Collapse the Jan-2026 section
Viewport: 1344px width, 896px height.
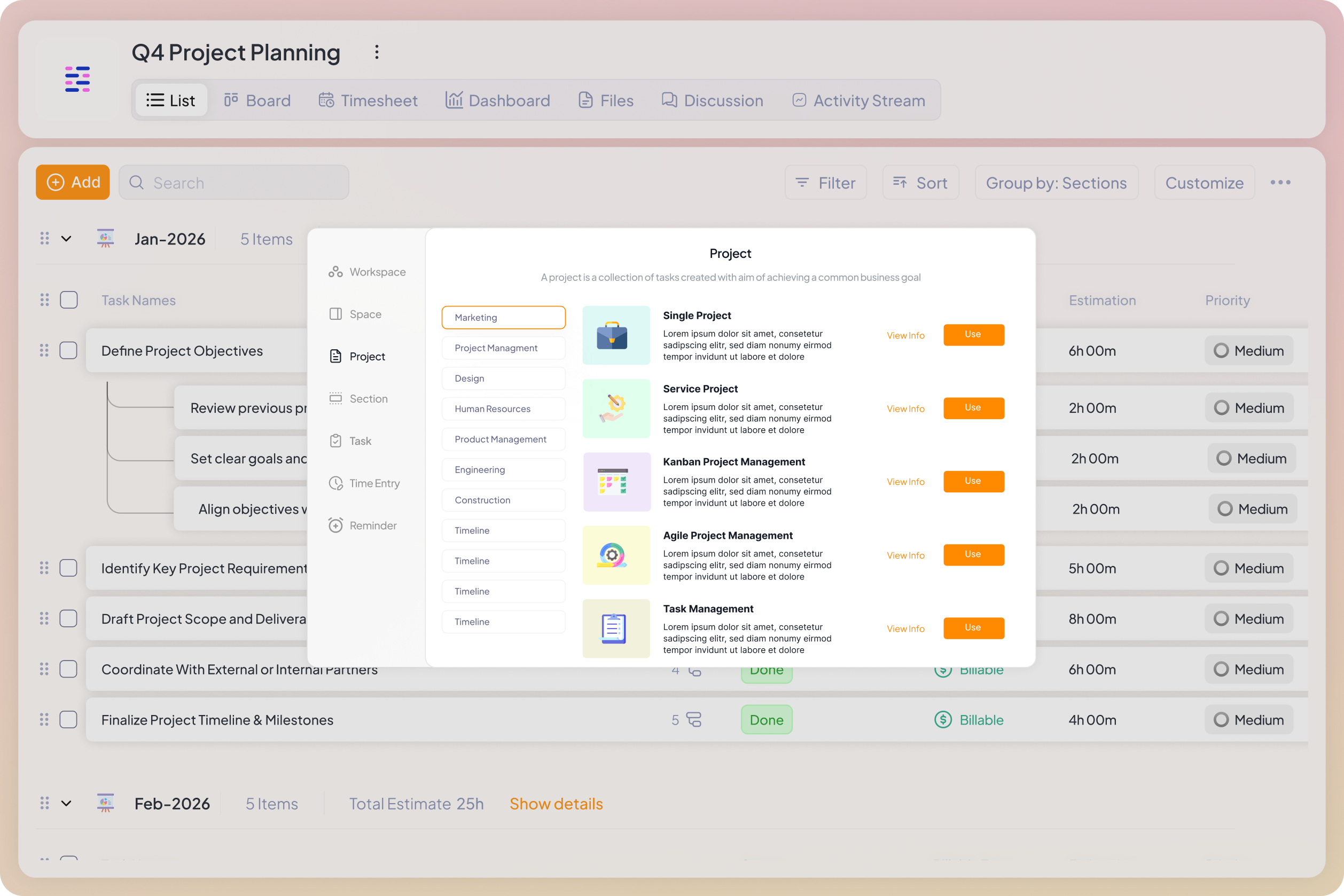65,238
